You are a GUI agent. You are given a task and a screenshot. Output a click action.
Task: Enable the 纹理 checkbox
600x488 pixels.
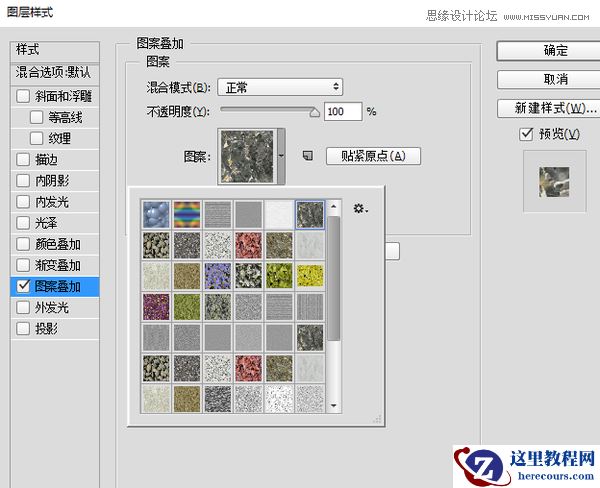point(36,138)
